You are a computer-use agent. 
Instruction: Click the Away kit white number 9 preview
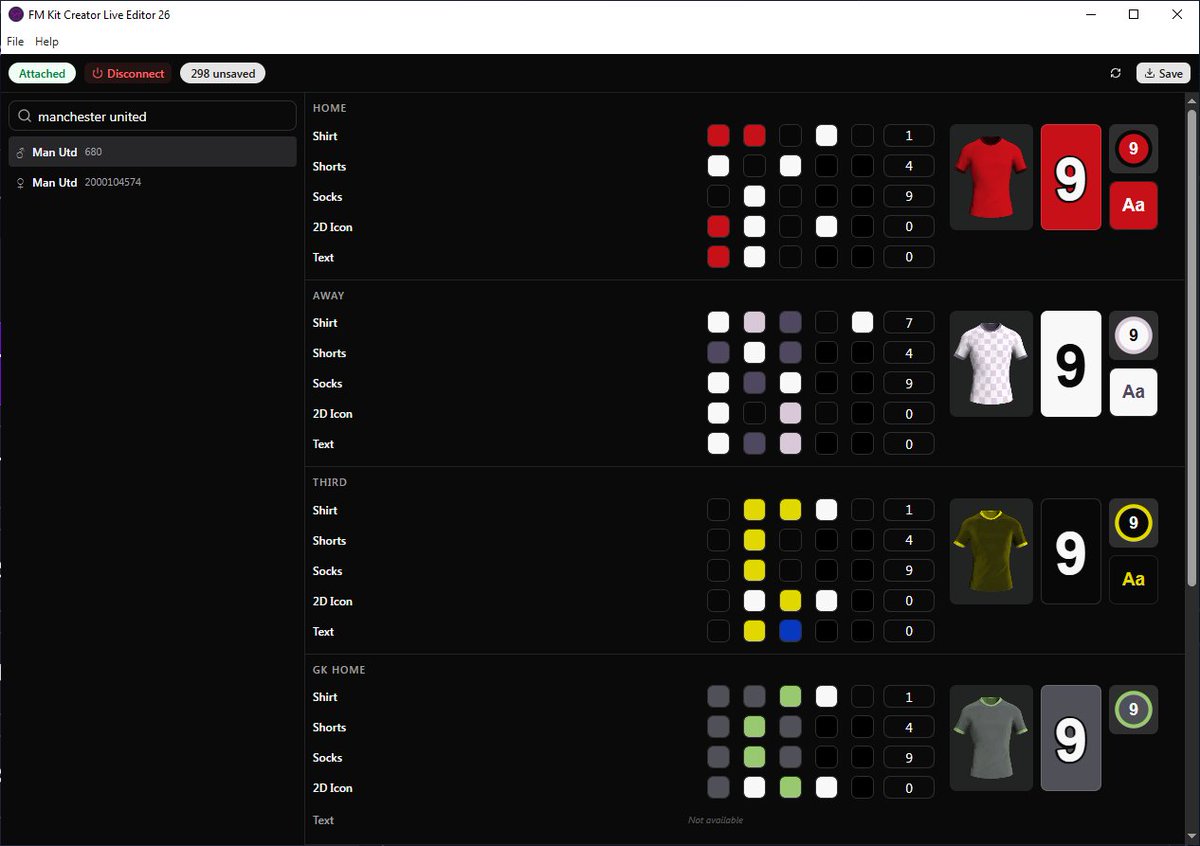(x=1071, y=364)
